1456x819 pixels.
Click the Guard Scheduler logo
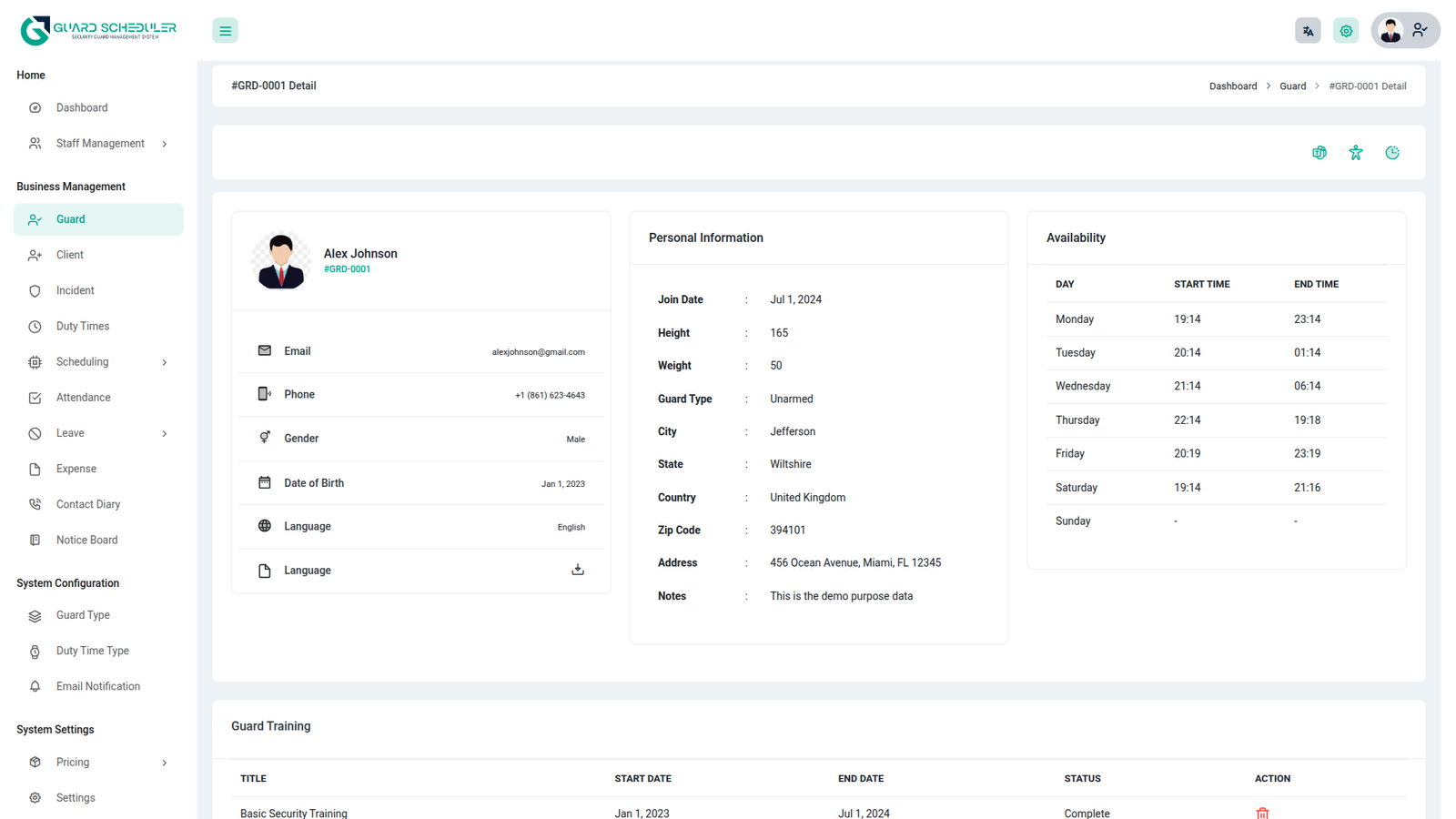[x=98, y=30]
